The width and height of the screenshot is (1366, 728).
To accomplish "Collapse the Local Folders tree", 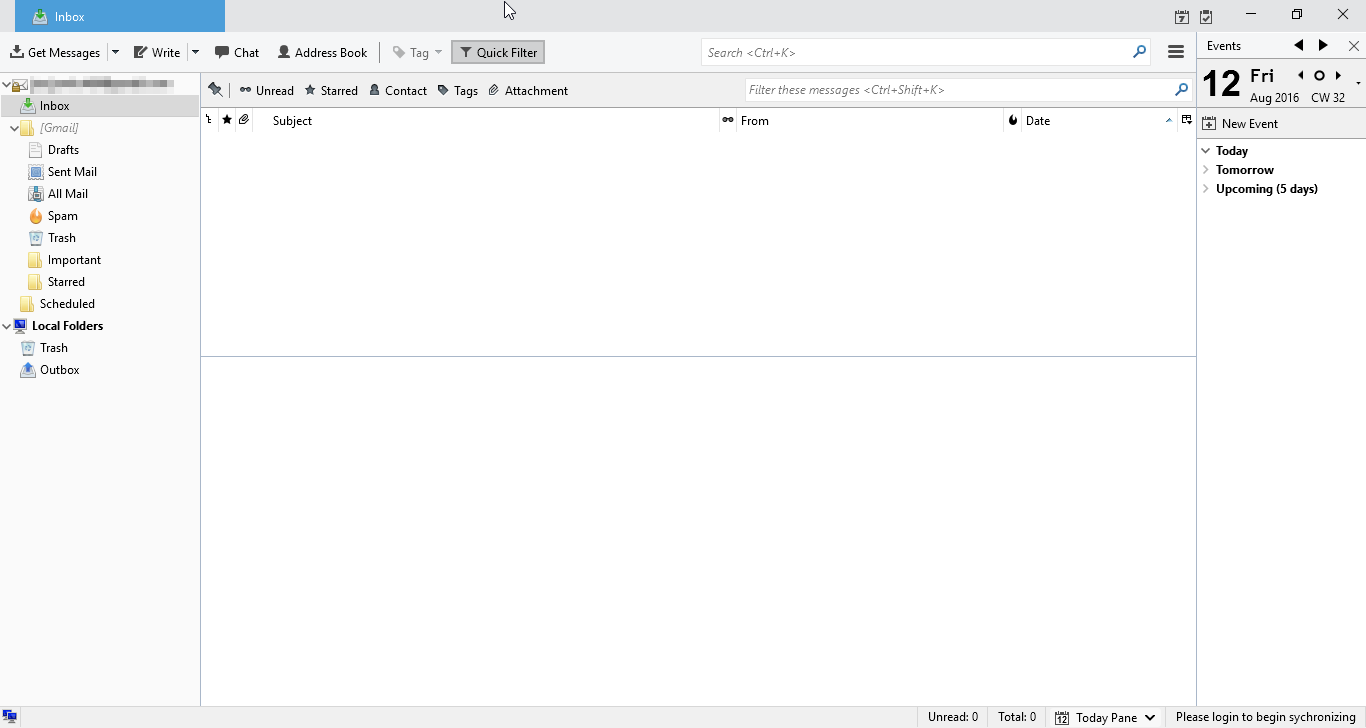I will coord(8,325).
